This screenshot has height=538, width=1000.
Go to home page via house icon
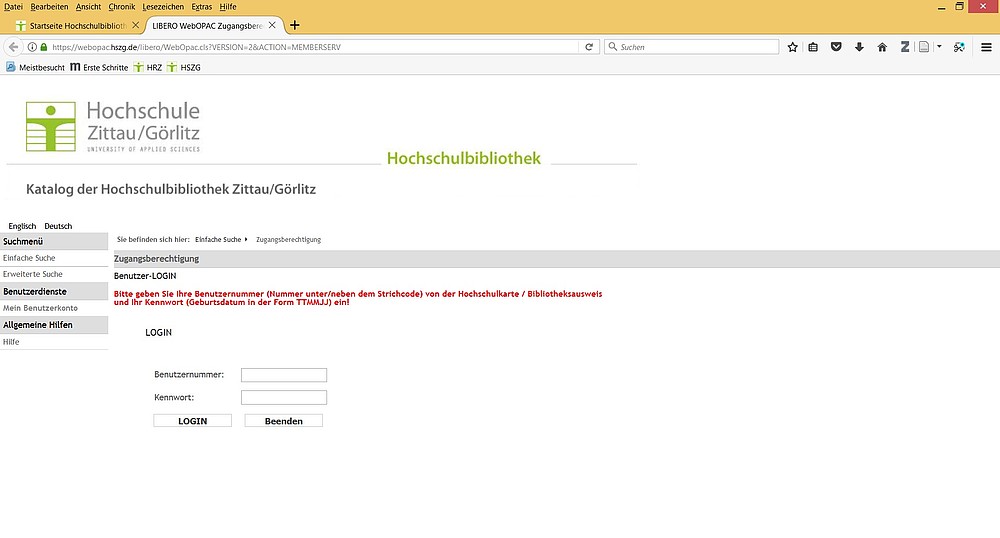tap(882, 47)
